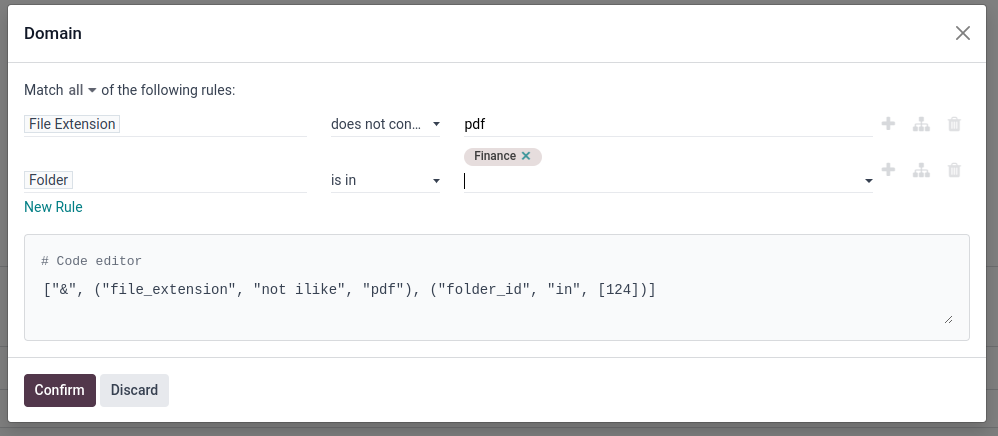This screenshot has height=436, width=998.
Task: Click the 'pdf' value input
Action: (667, 124)
